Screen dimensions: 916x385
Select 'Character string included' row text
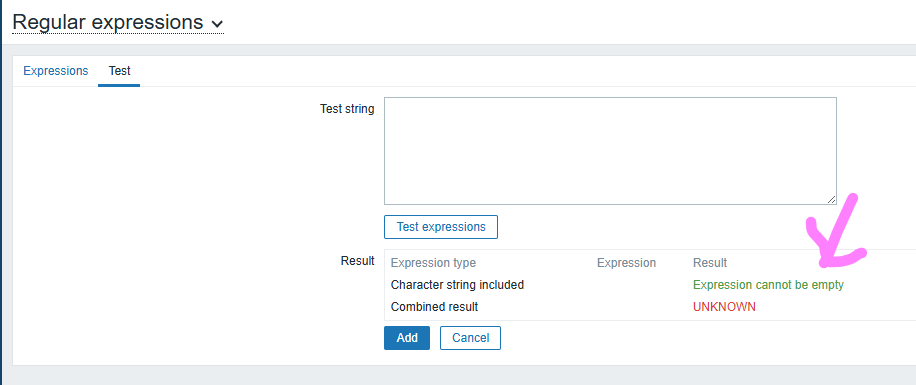[x=457, y=285]
